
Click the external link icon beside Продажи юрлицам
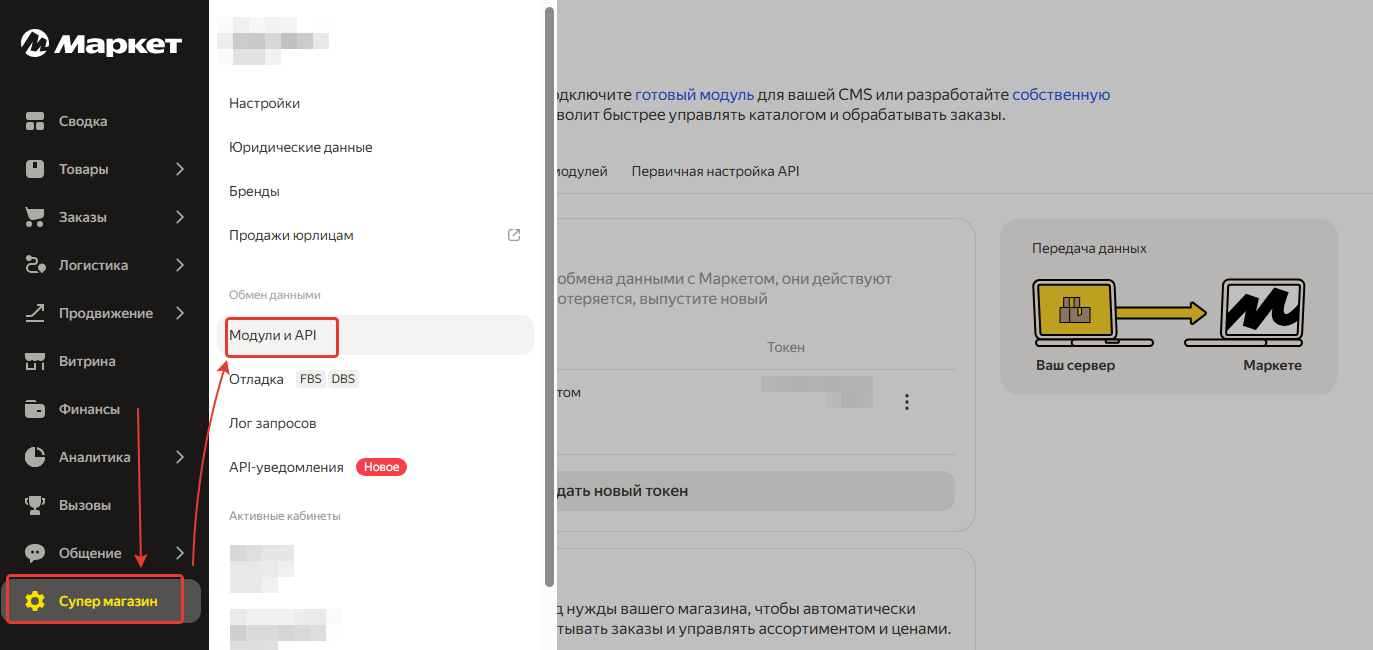(514, 235)
